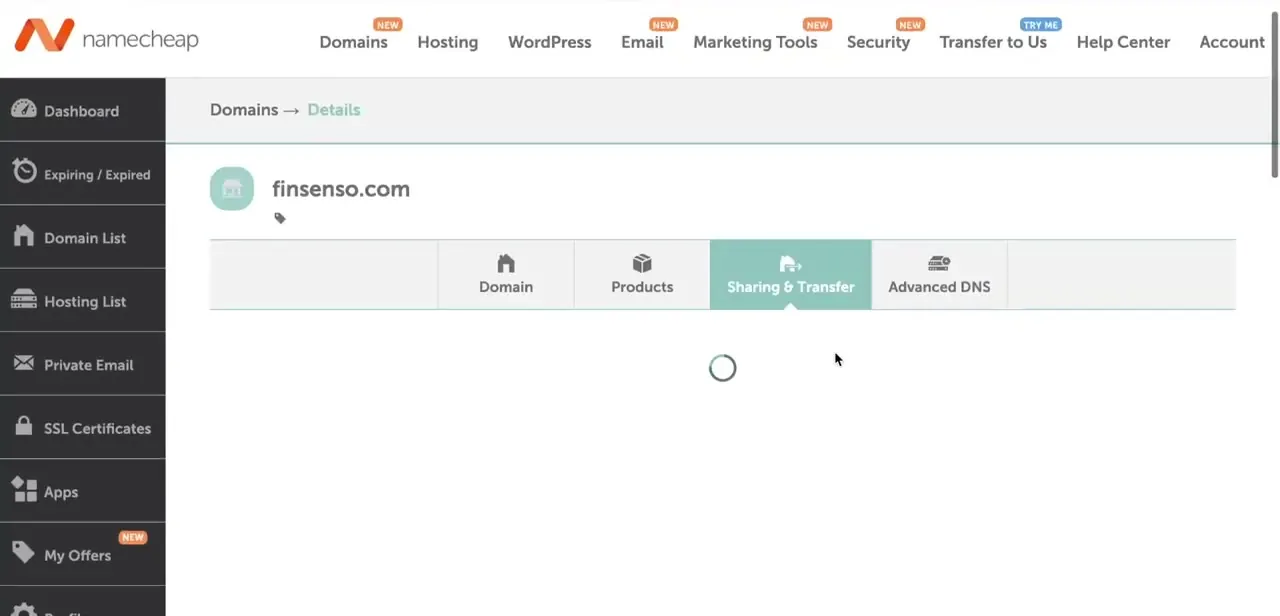
Task: Open the Hosting top menu
Action: pos(448,42)
